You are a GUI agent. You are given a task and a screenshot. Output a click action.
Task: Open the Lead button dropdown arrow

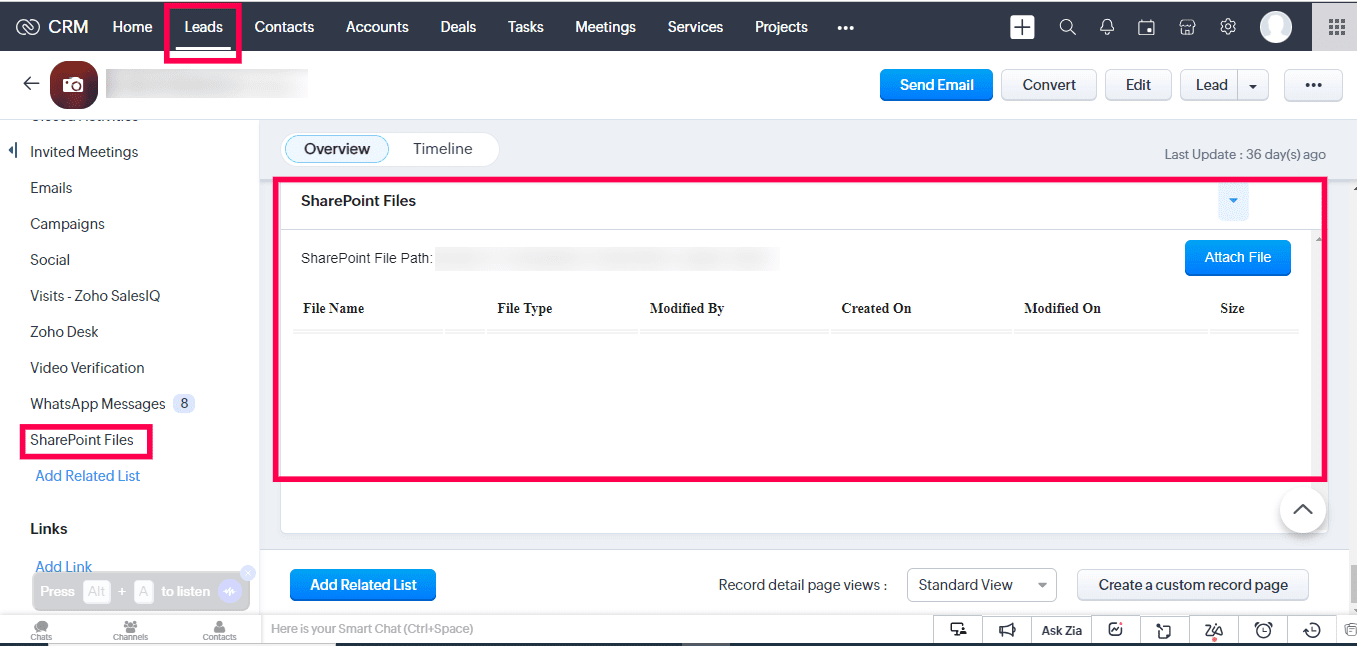[x=1253, y=86]
